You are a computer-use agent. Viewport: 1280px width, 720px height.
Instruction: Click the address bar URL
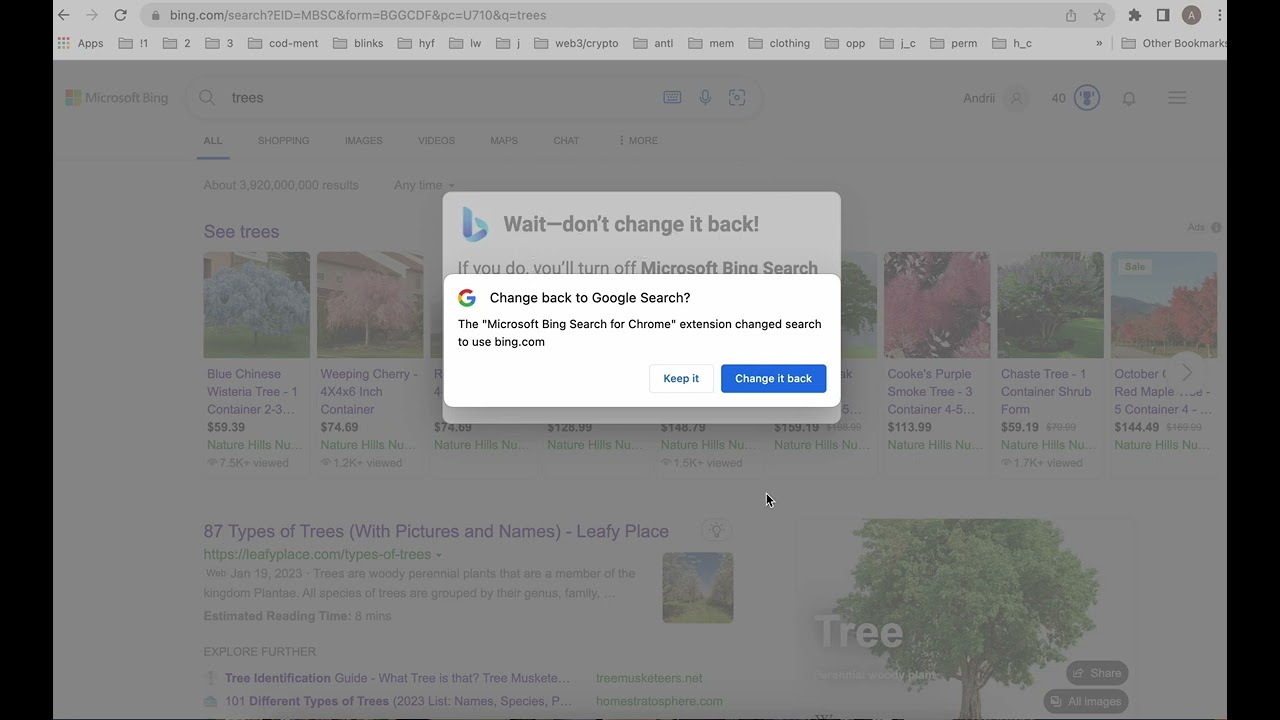[358, 15]
